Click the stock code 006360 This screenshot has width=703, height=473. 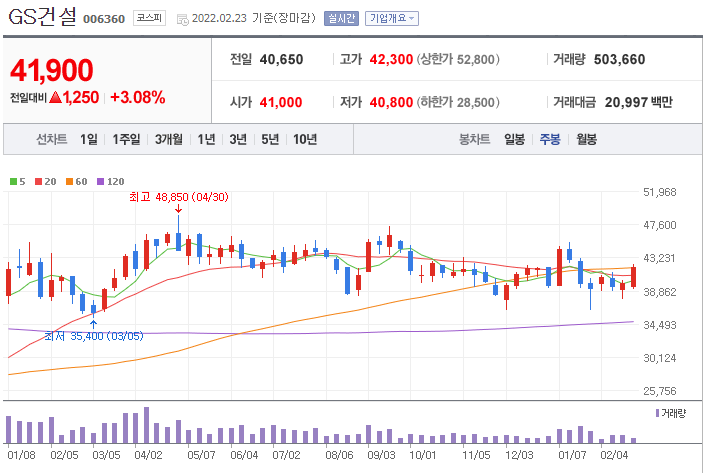pos(104,19)
